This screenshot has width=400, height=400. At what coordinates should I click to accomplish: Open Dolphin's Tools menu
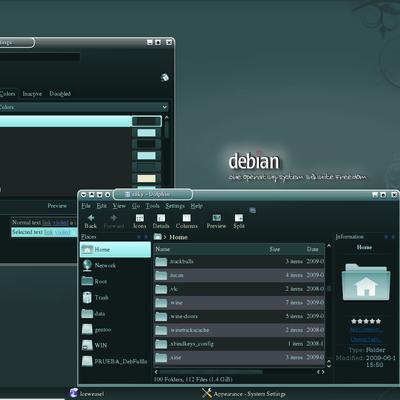point(153,206)
